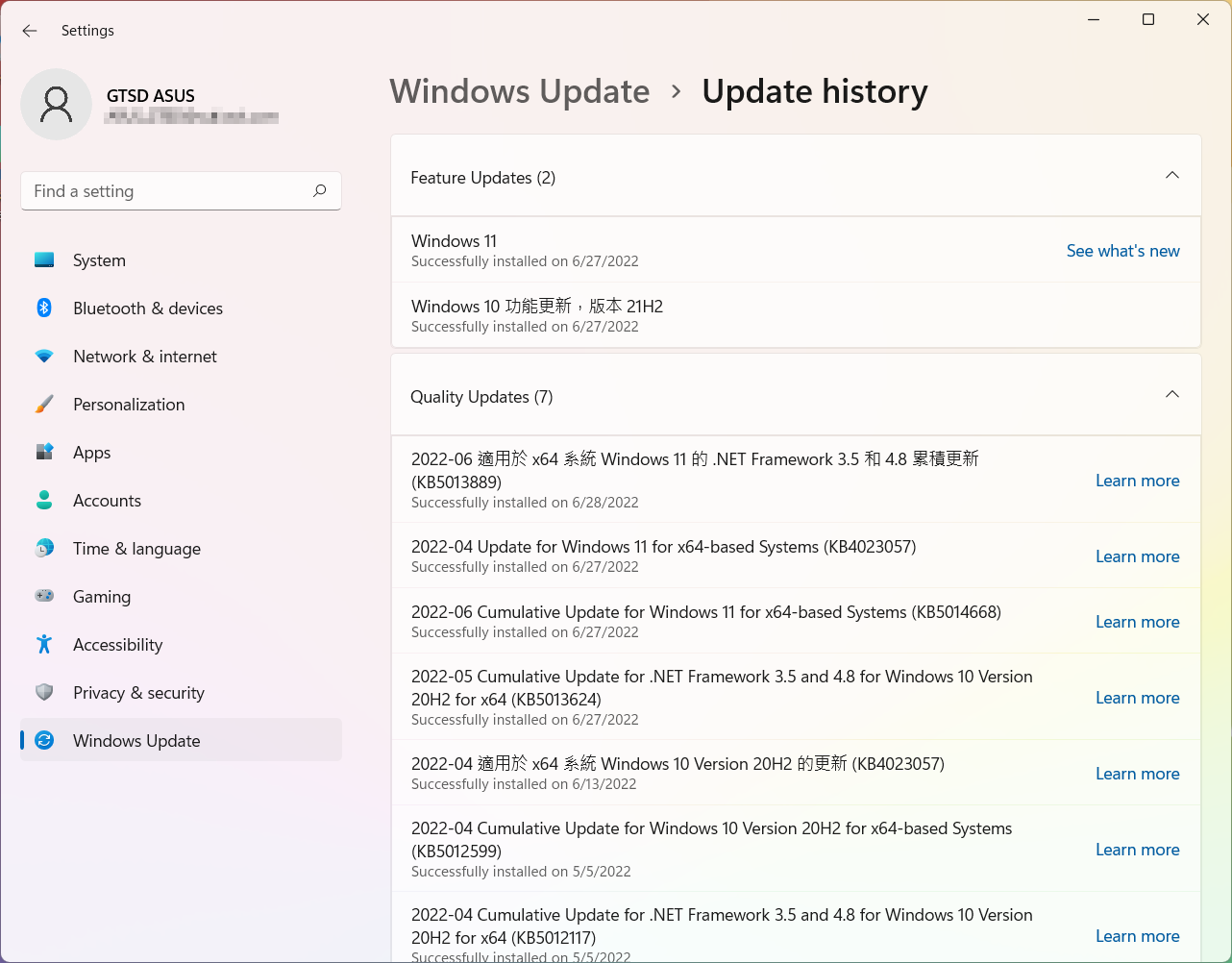Learn more about Windows 10 20H2 KB4023057
The width and height of the screenshot is (1232, 963).
(x=1137, y=774)
